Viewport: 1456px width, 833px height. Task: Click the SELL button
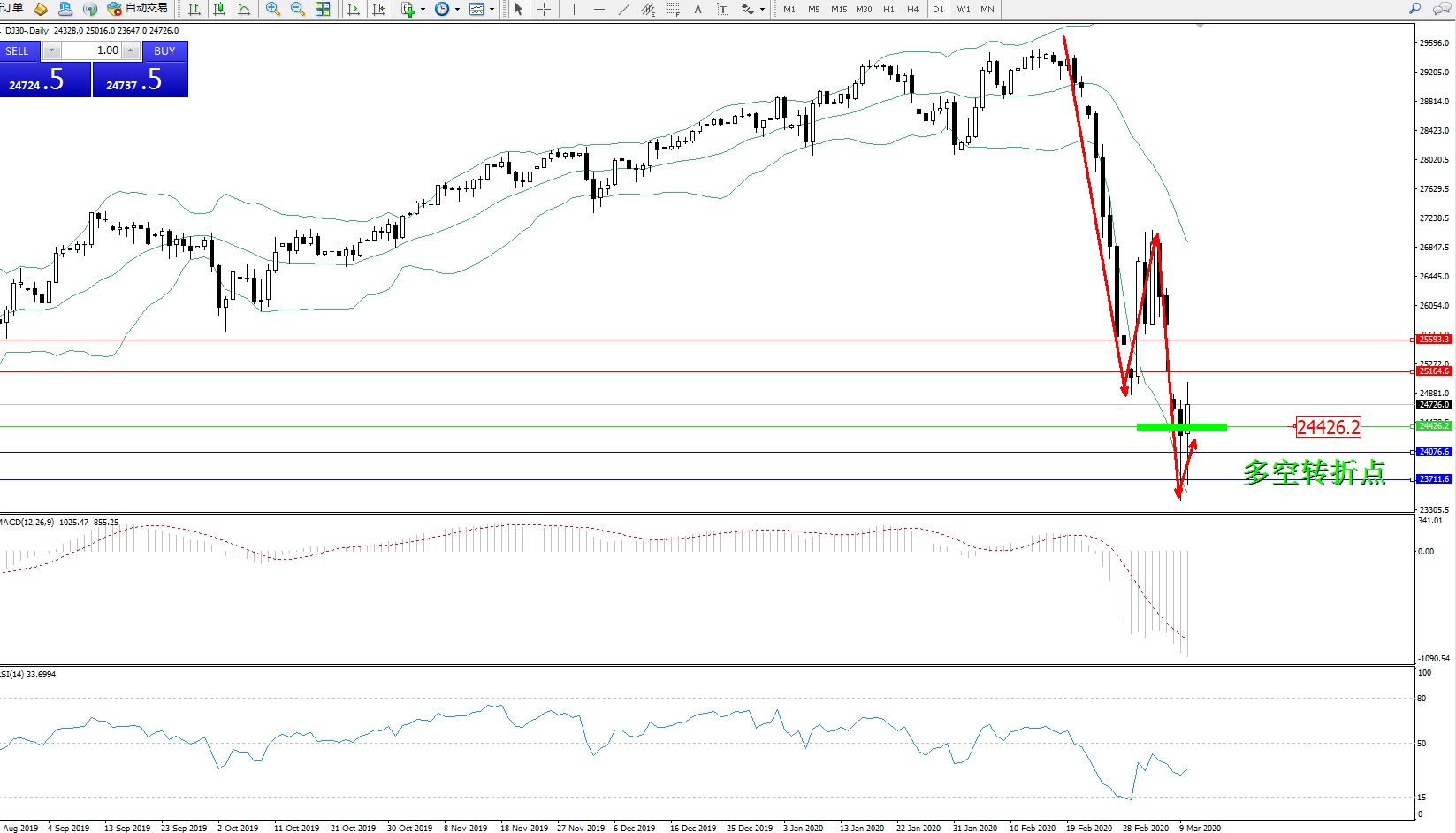[x=18, y=50]
